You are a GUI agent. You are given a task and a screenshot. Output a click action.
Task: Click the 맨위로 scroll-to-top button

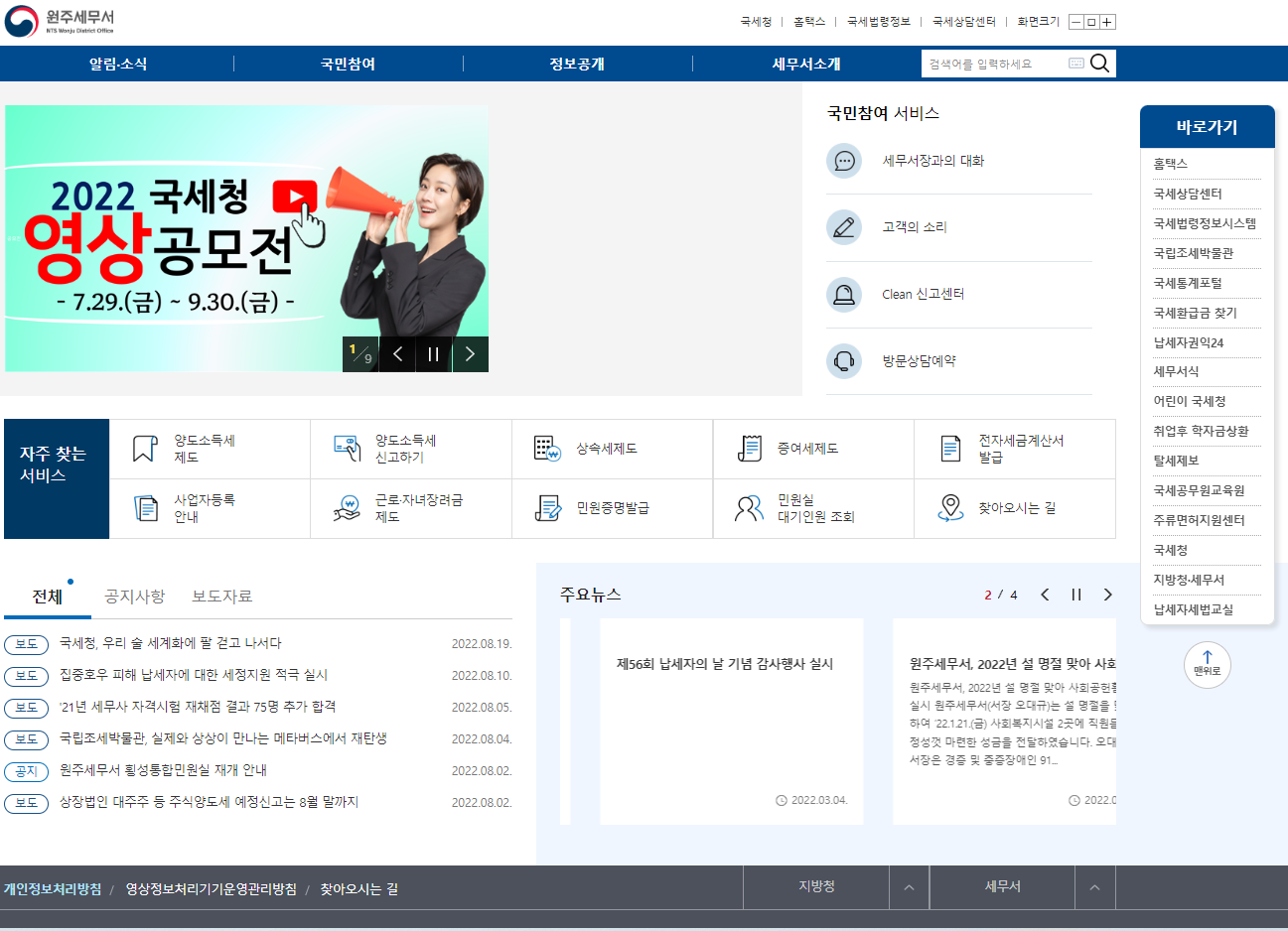[1208, 665]
